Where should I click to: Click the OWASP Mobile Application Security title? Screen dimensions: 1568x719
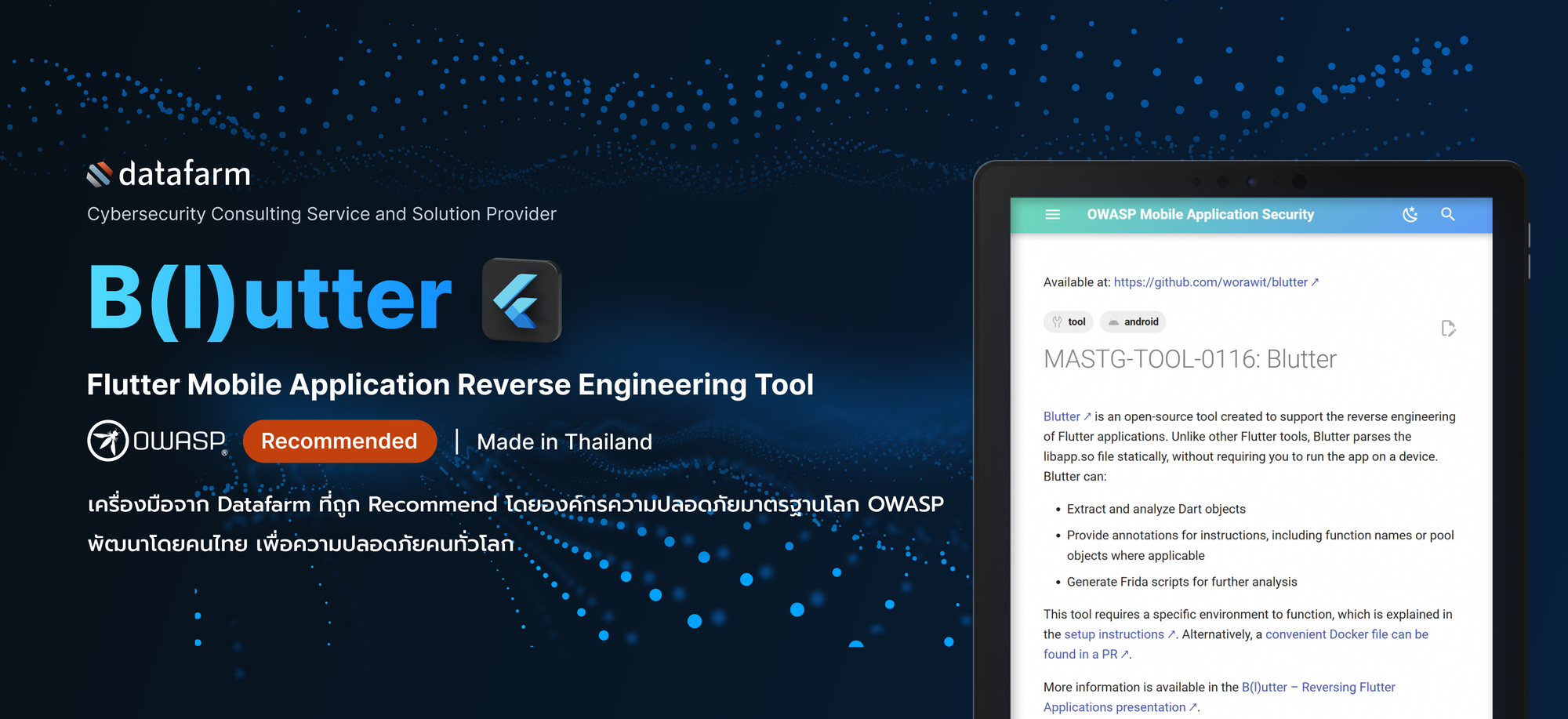tap(1200, 214)
